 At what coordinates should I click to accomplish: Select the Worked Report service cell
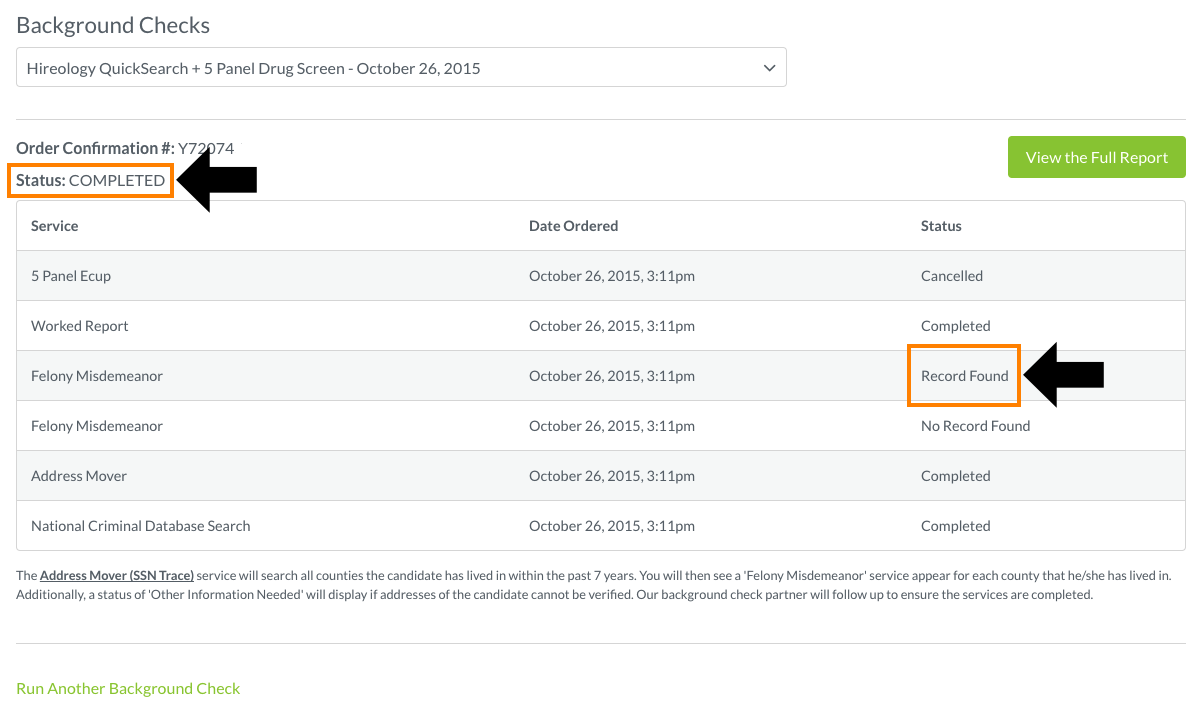80,326
